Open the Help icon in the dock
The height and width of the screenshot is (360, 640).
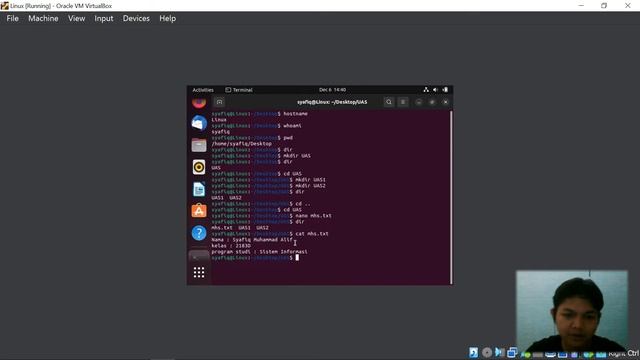pyautogui.click(x=199, y=233)
